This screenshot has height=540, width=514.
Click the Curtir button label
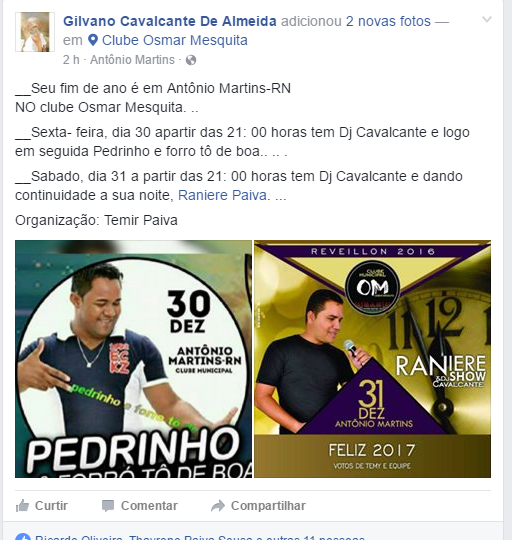51,506
